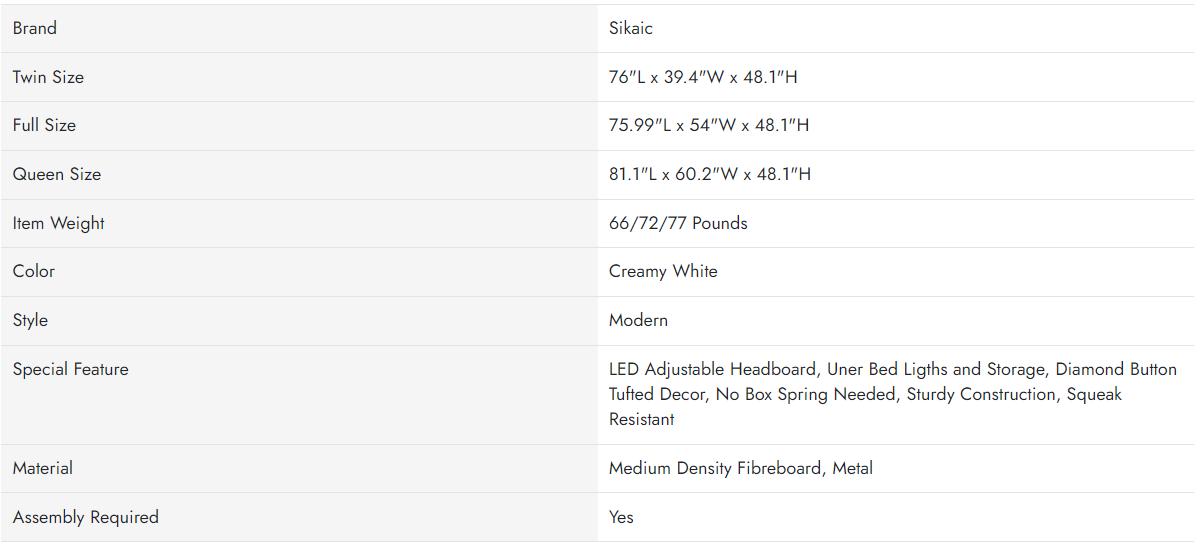
Task: Click the Item Weight label
Action: point(59,223)
